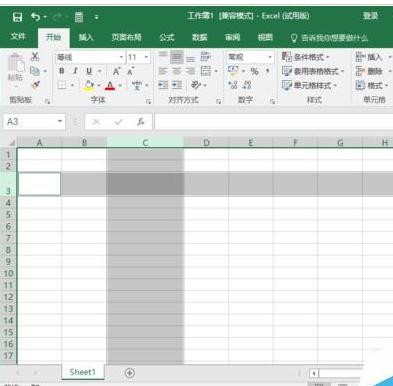Click the Undo arrow icon
This screenshot has width=393, height=386.
click(35, 16)
